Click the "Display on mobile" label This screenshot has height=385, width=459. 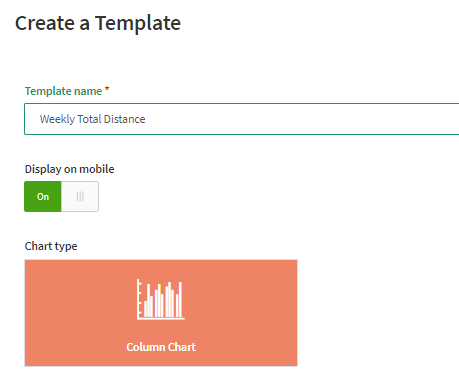tap(69, 169)
